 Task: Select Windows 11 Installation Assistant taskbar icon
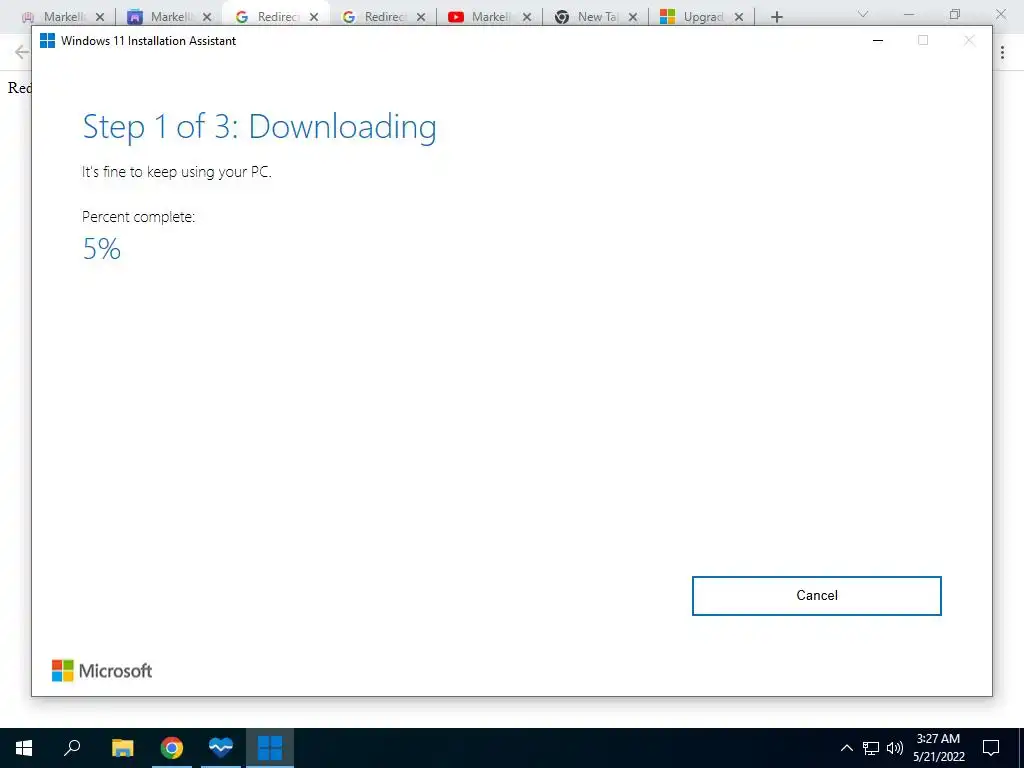270,748
